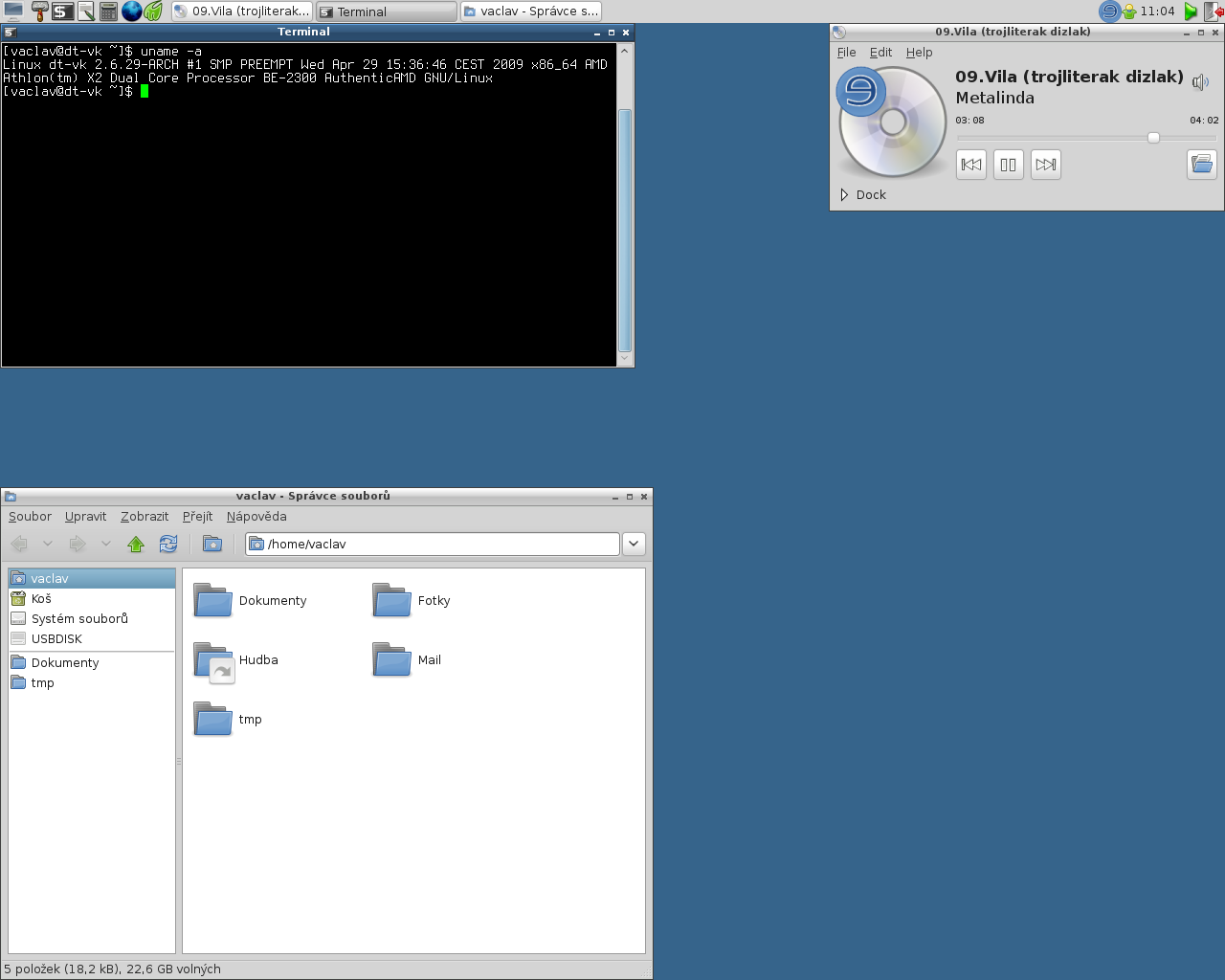Switch to the 09.Vila taskbar window button

click(x=242, y=11)
